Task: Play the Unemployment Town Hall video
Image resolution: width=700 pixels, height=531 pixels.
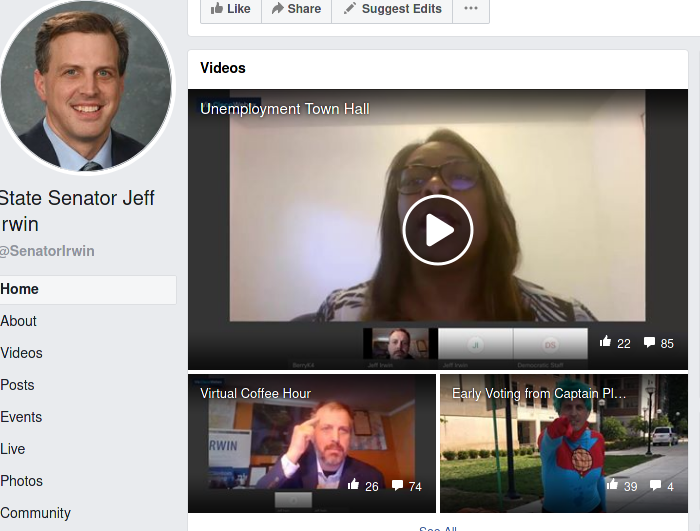Action: coord(438,230)
